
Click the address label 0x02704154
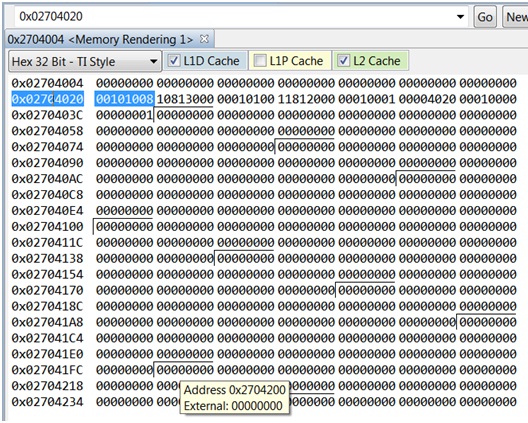coord(47,274)
